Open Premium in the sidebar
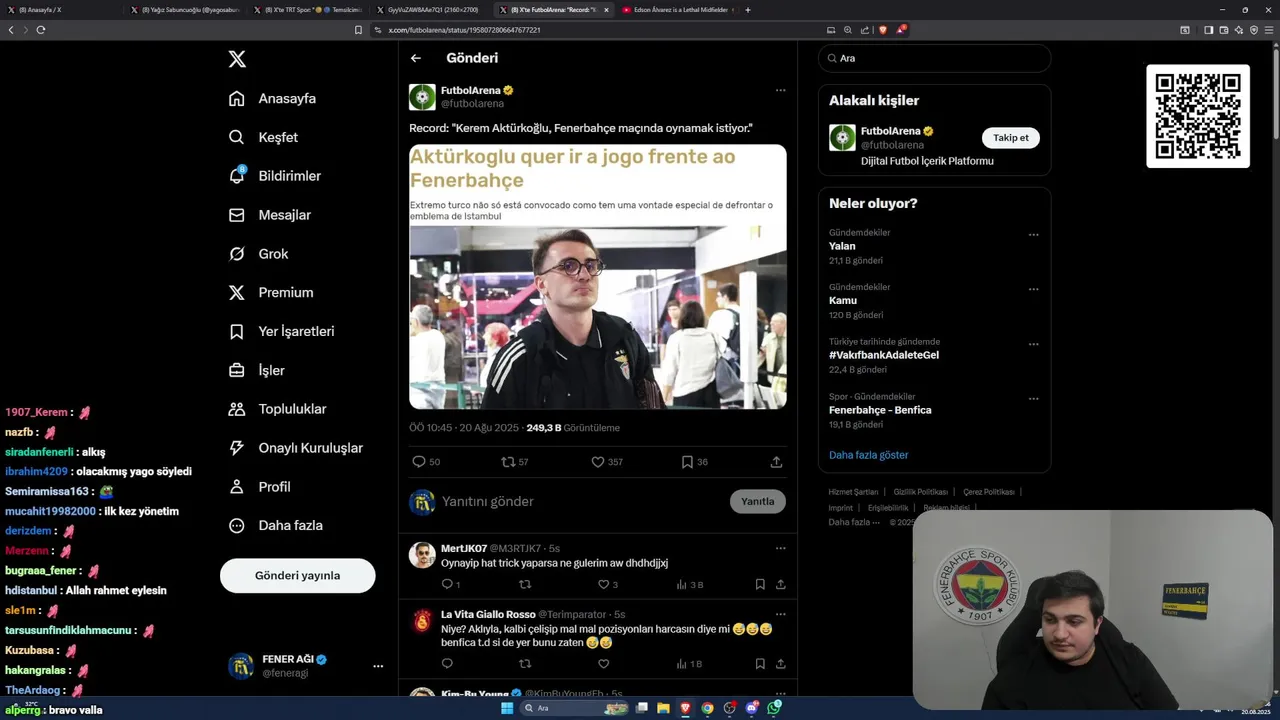Screen dimensions: 1280x720 (x=270, y=293)
